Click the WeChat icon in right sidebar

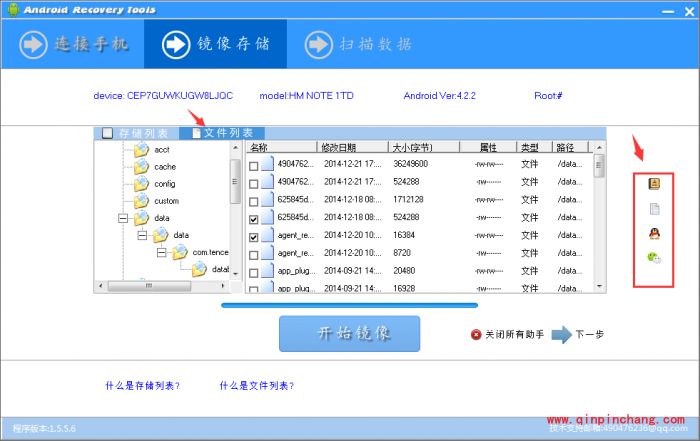click(x=655, y=258)
